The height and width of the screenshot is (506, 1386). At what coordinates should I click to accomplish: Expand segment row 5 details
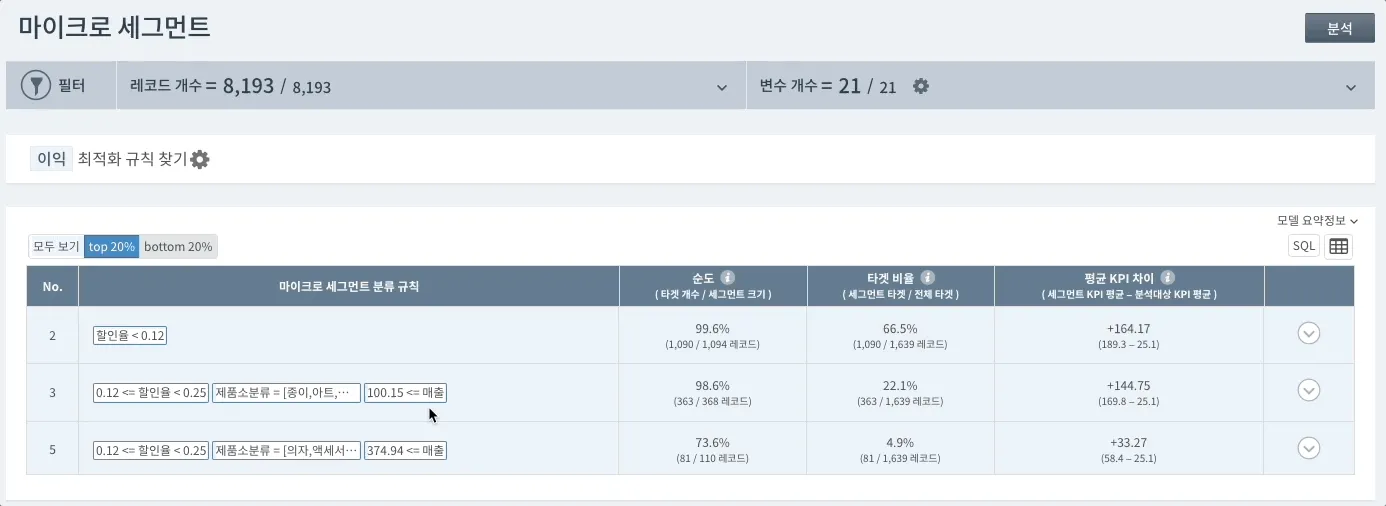pyautogui.click(x=1308, y=449)
